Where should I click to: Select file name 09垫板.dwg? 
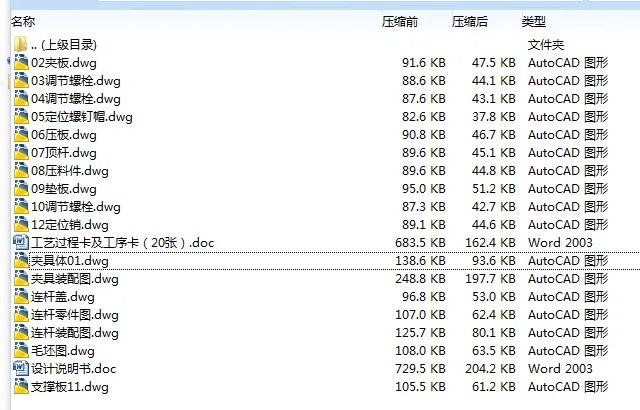(64, 188)
